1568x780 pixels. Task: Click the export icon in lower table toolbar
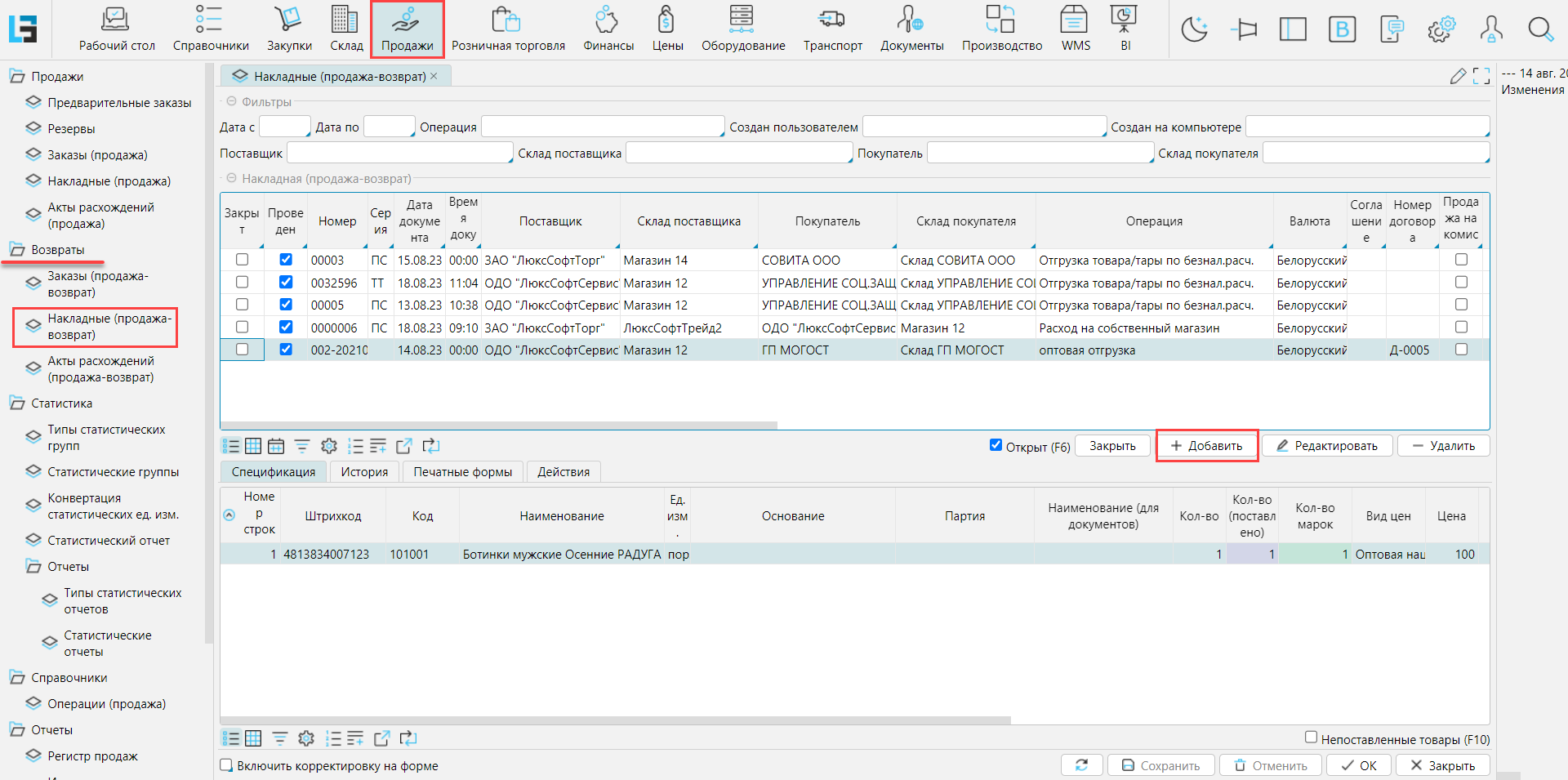tap(381, 738)
